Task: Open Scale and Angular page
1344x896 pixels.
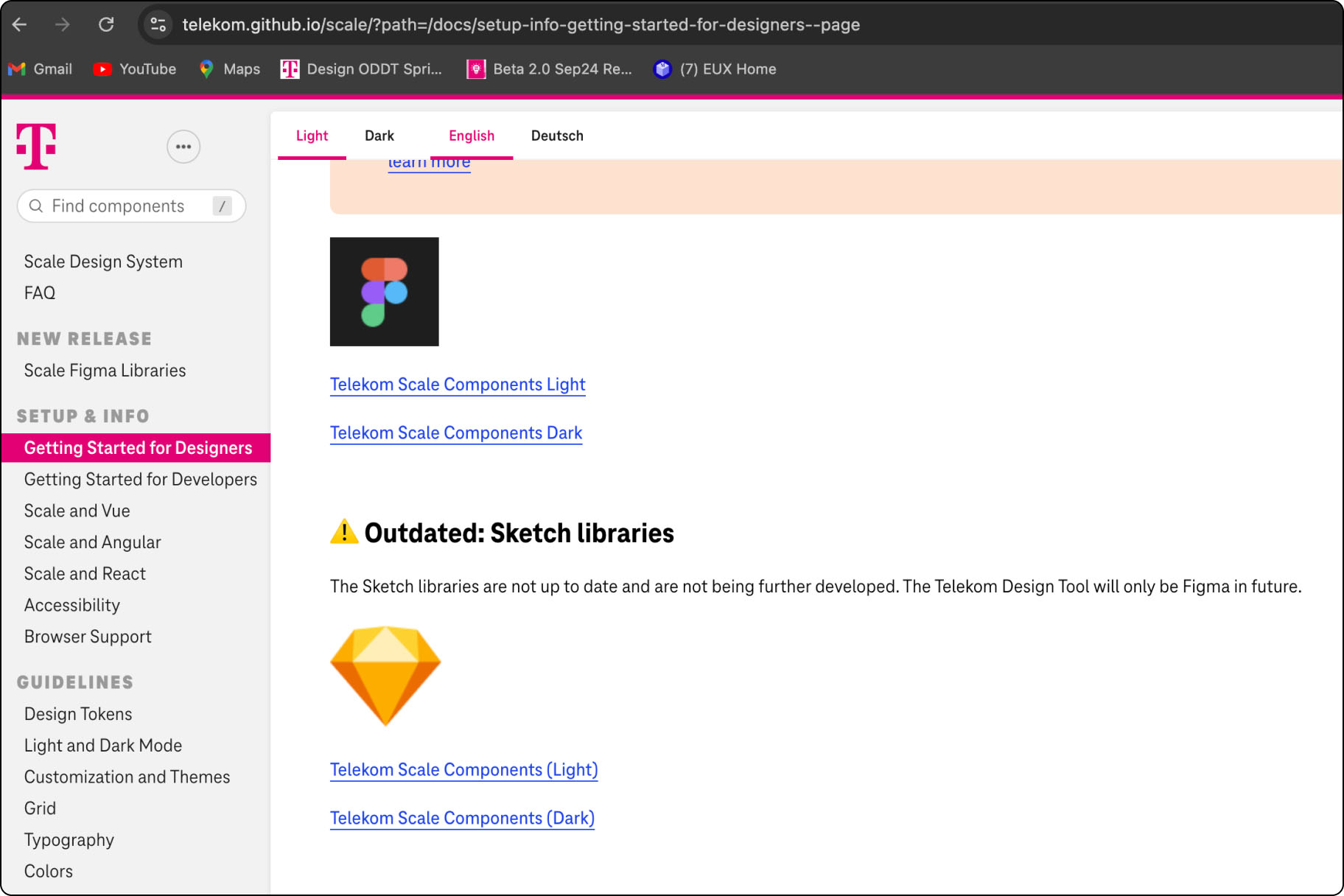Action: coord(93,543)
